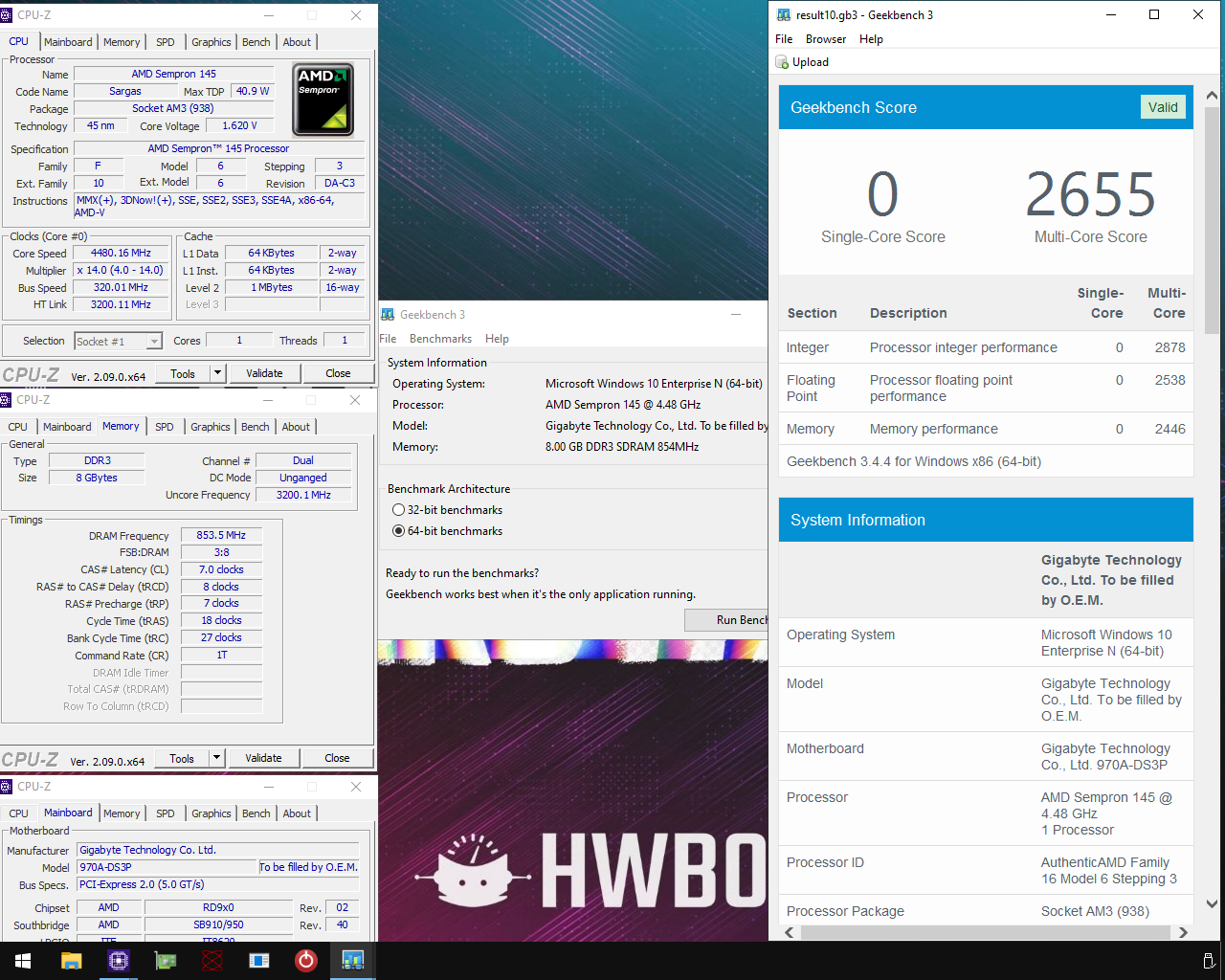Switch to CPU tab in CPU-Z Memory window

[18, 427]
